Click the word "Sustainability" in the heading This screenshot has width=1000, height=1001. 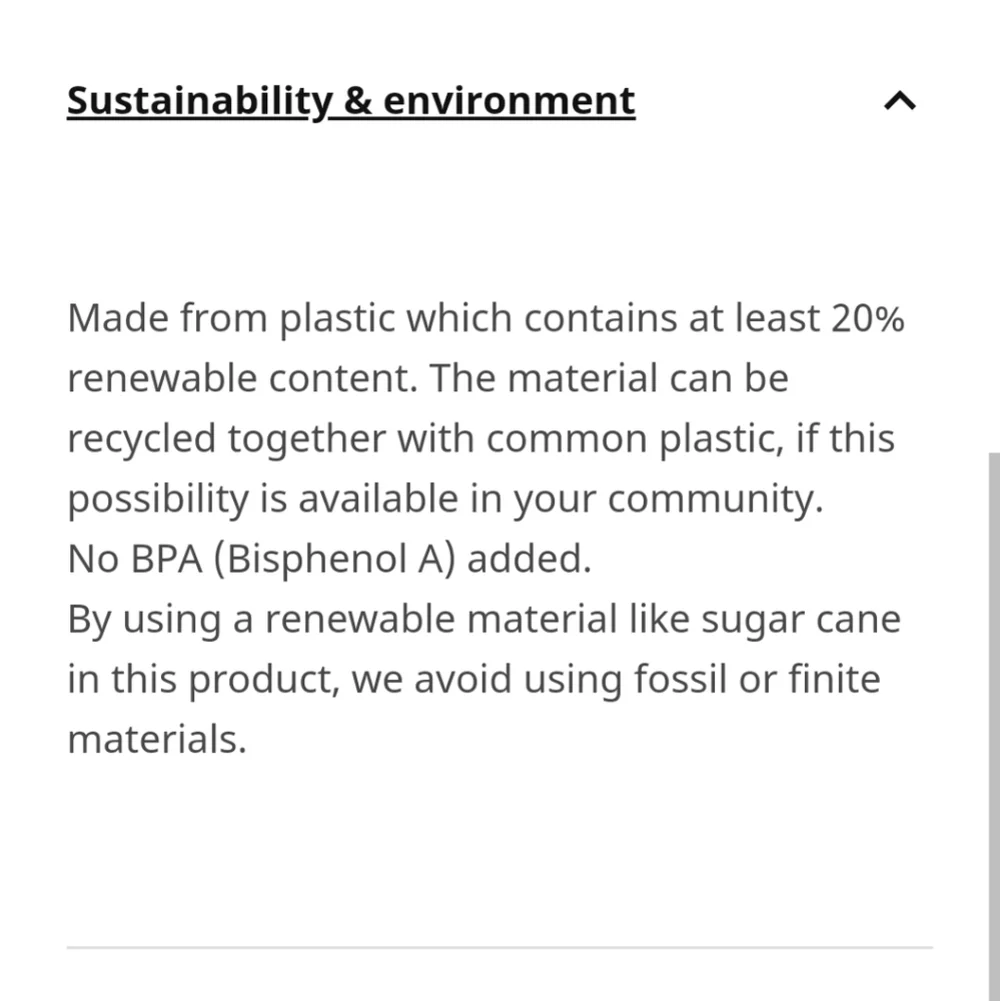(200, 101)
